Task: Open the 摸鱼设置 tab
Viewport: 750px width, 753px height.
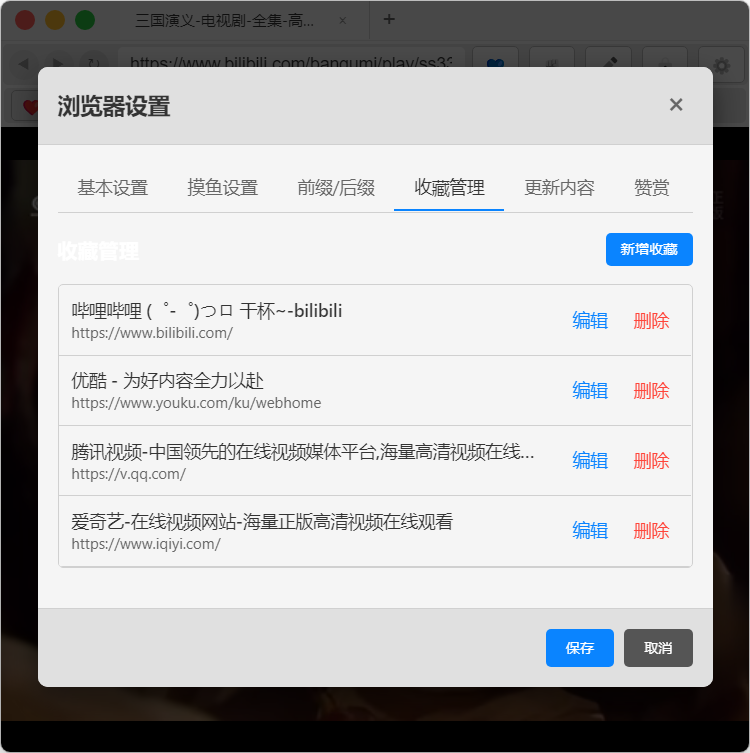Action: (x=222, y=188)
